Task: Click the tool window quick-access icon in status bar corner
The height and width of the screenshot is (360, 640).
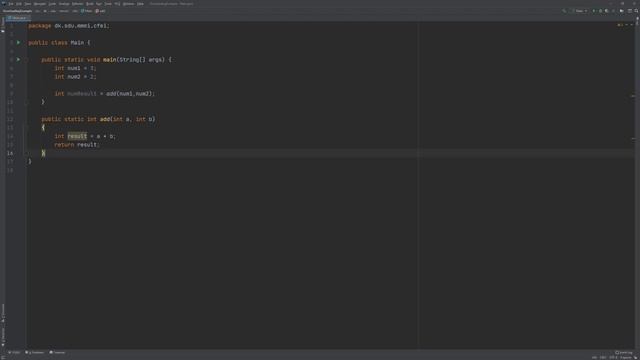Action: tap(2, 358)
